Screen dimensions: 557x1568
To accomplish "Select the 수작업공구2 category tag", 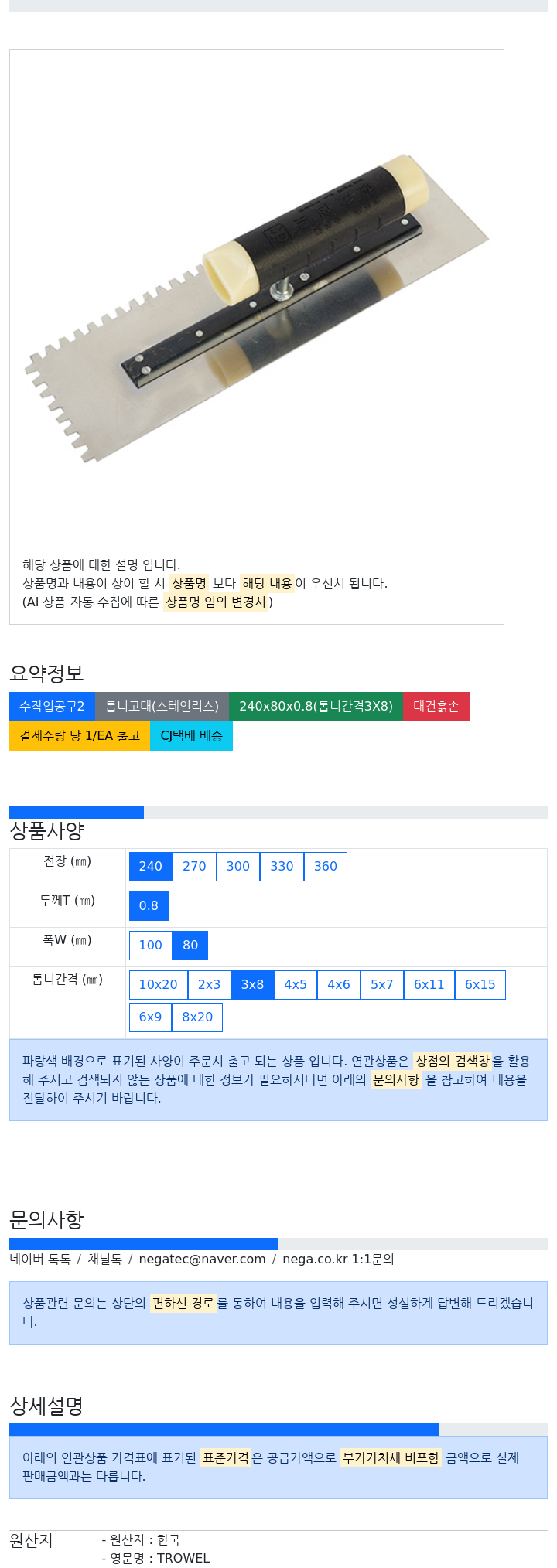I will click(x=52, y=707).
